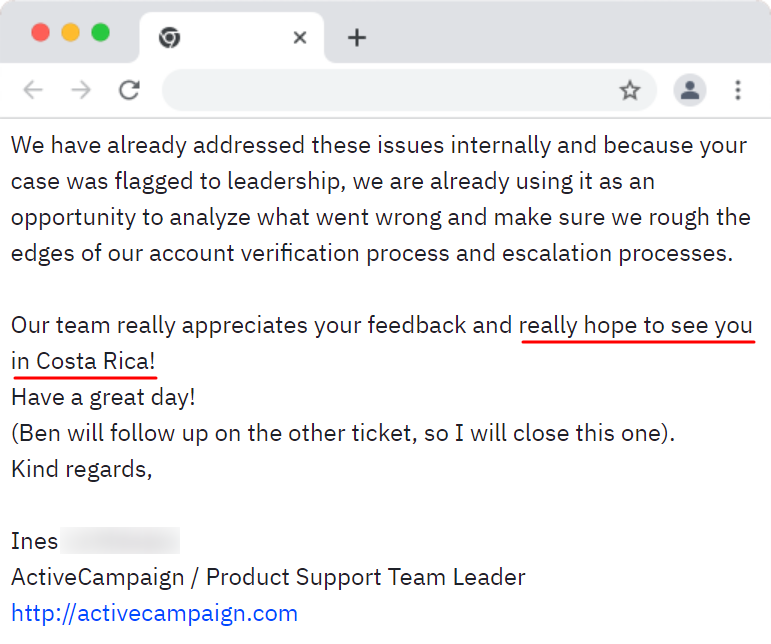Click the green maximize window button
771x644 pixels.
pos(100,32)
